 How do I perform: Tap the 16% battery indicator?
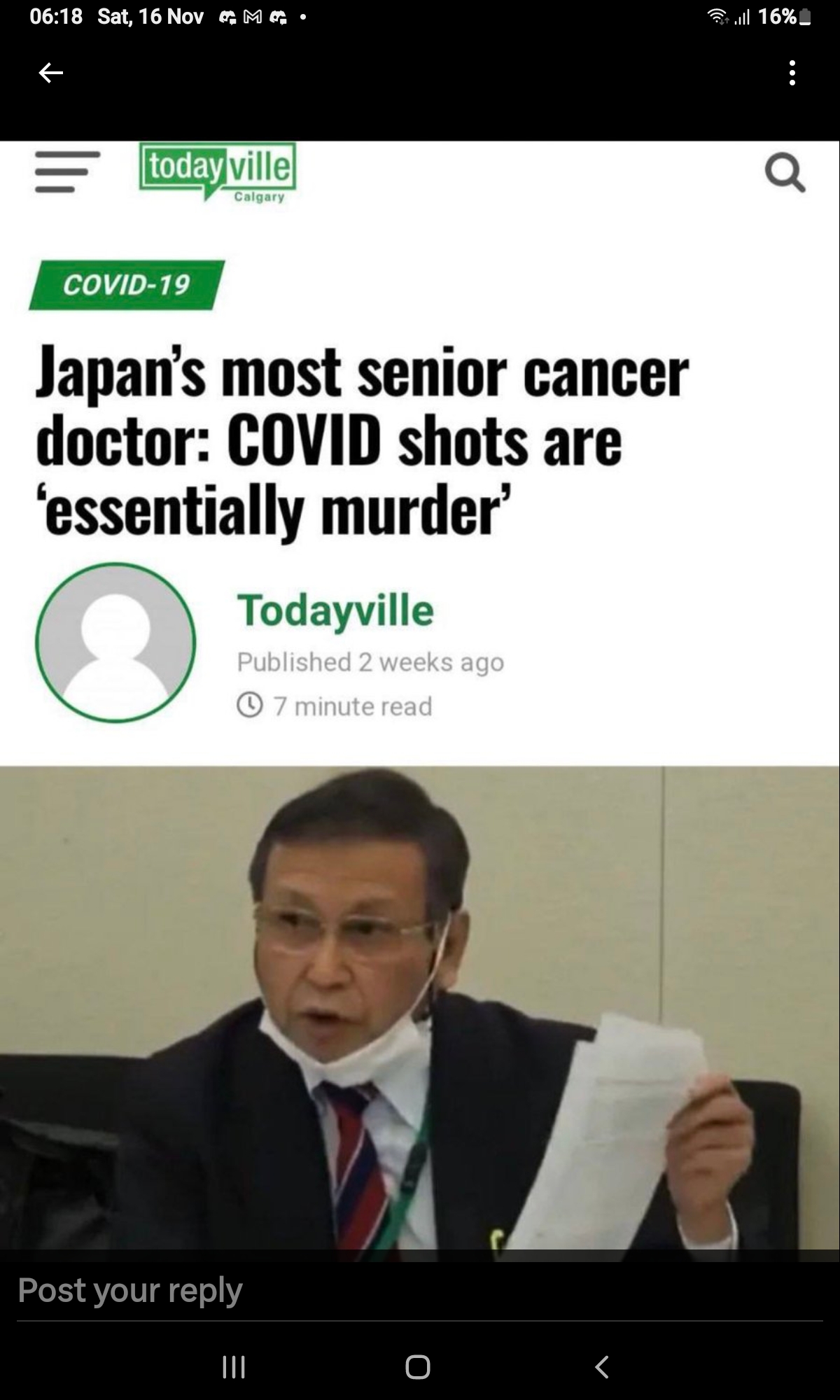[x=785, y=17]
